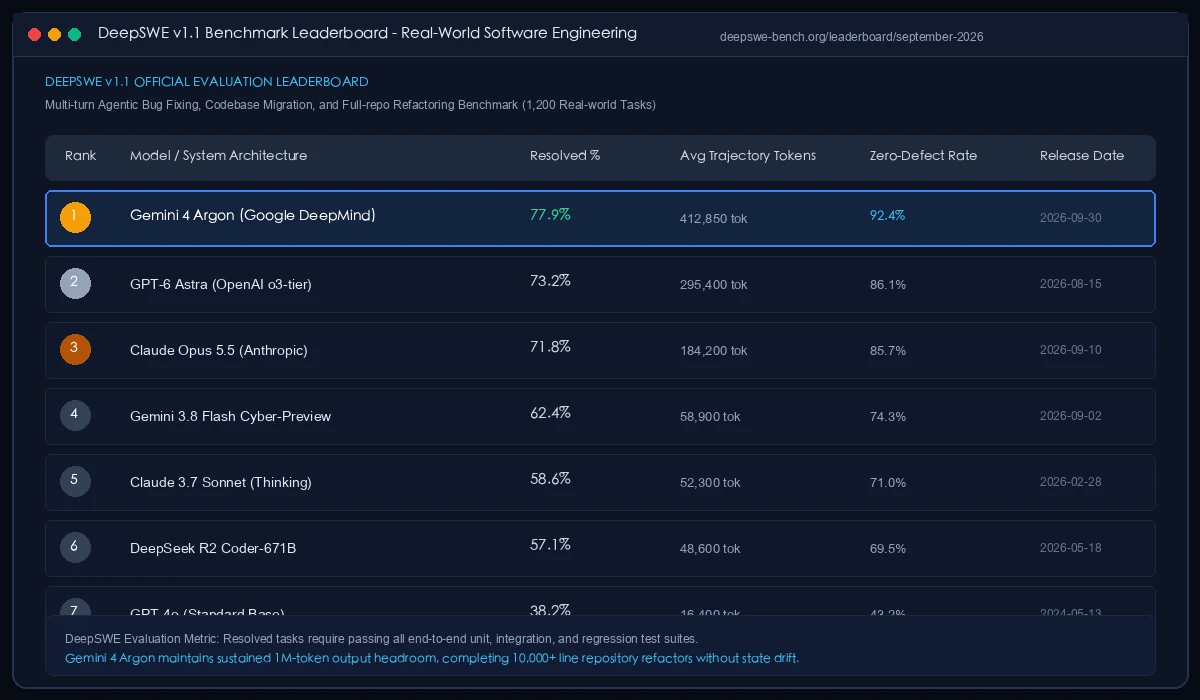Click the 2026-05-18 release date
Image resolution: width=1200 pixels, height=700 pixels.
click(x=1071, y=548)
